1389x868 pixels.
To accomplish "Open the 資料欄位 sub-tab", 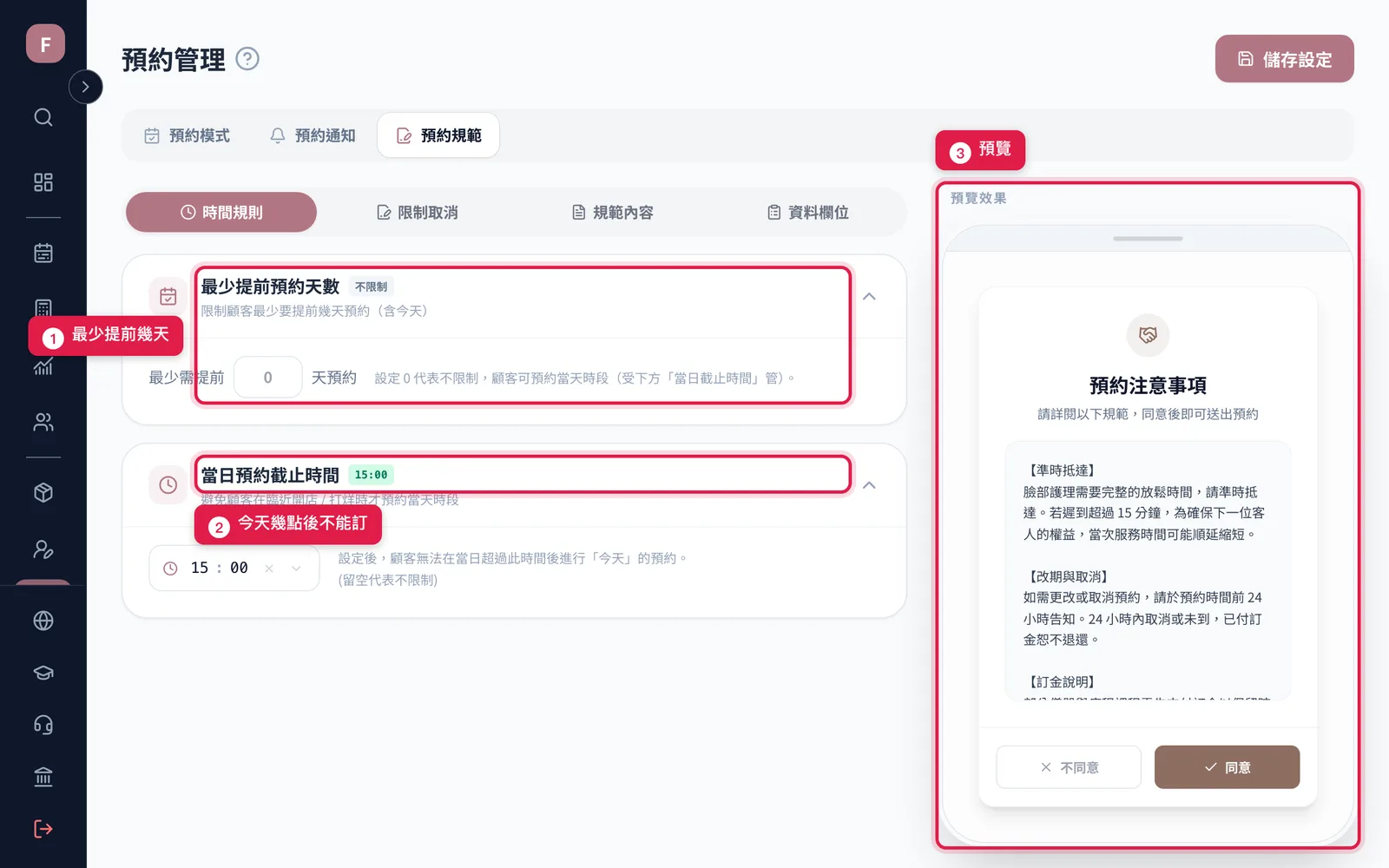I will (x=807, y=213).
